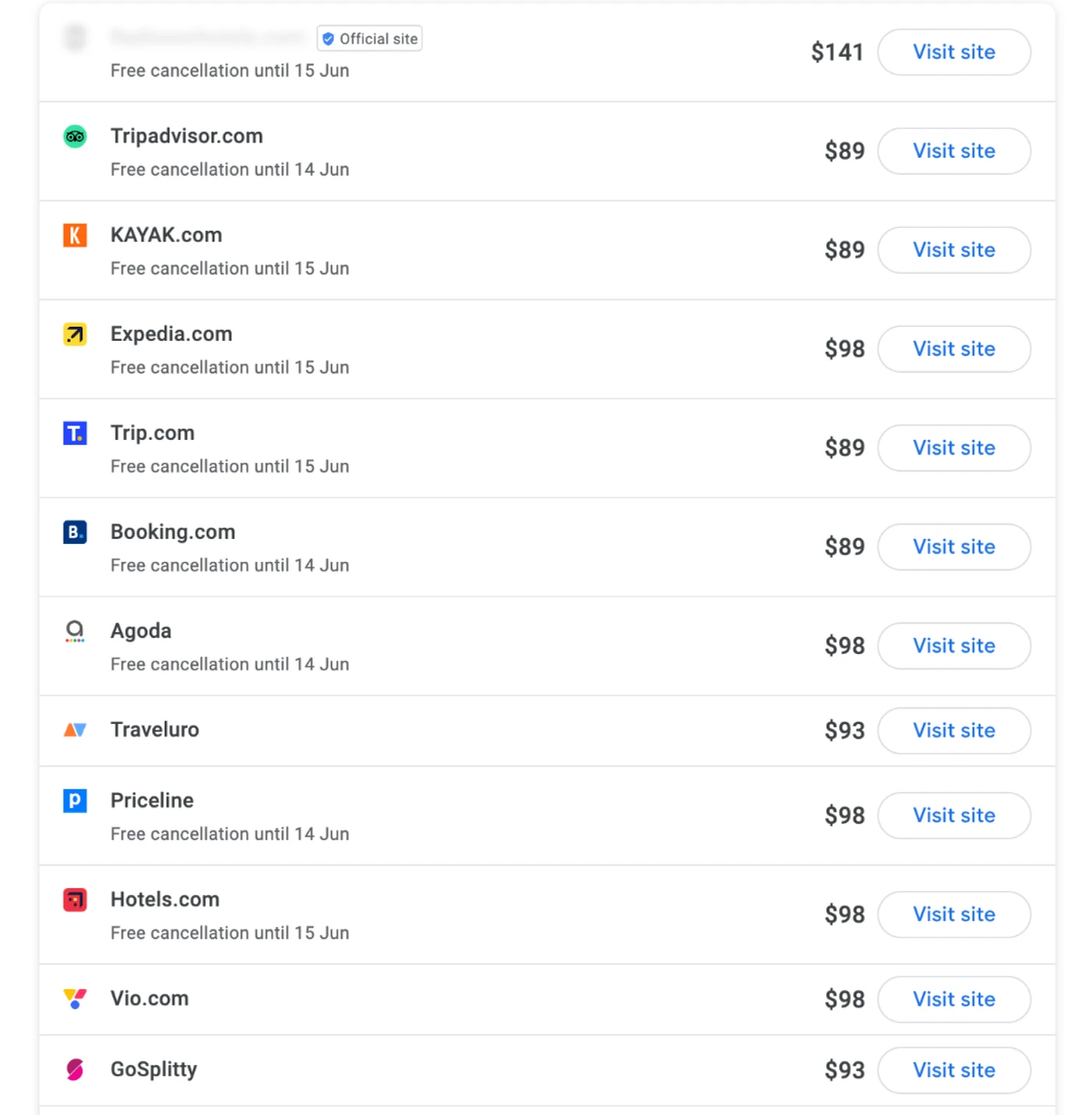Click the Booking.com blue logo icon
1092x1115 pixels.
pos(74,531)
